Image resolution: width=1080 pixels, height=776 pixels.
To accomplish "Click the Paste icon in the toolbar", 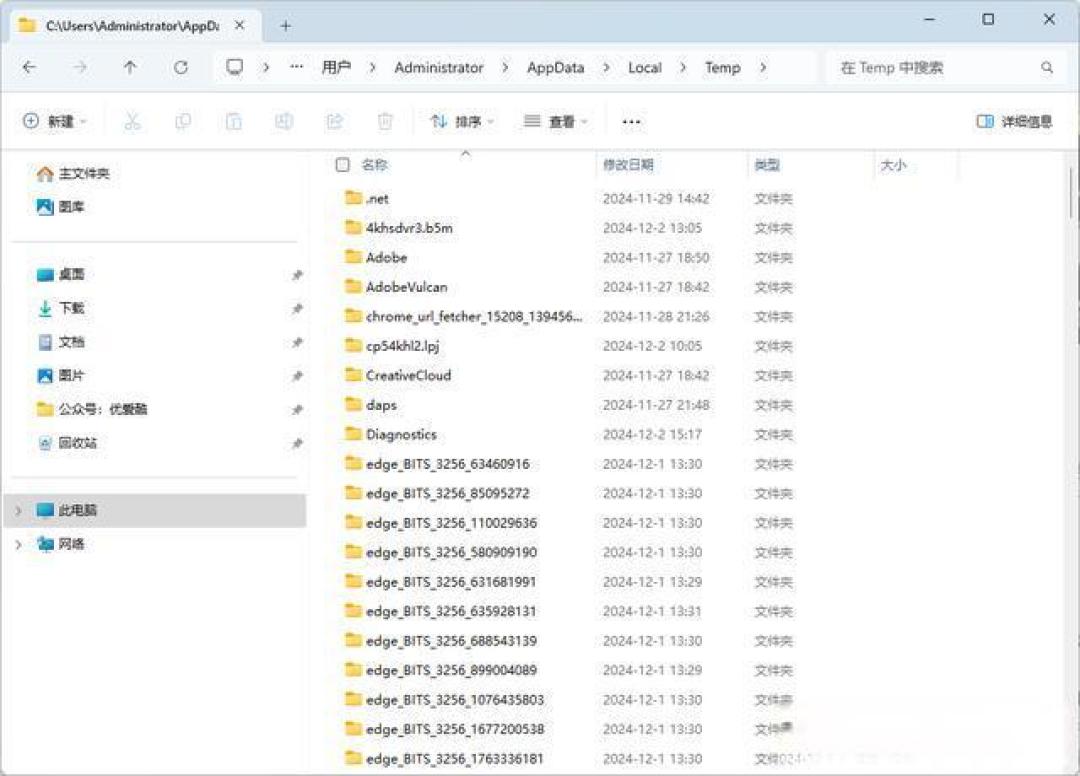I will click(233, 120).
